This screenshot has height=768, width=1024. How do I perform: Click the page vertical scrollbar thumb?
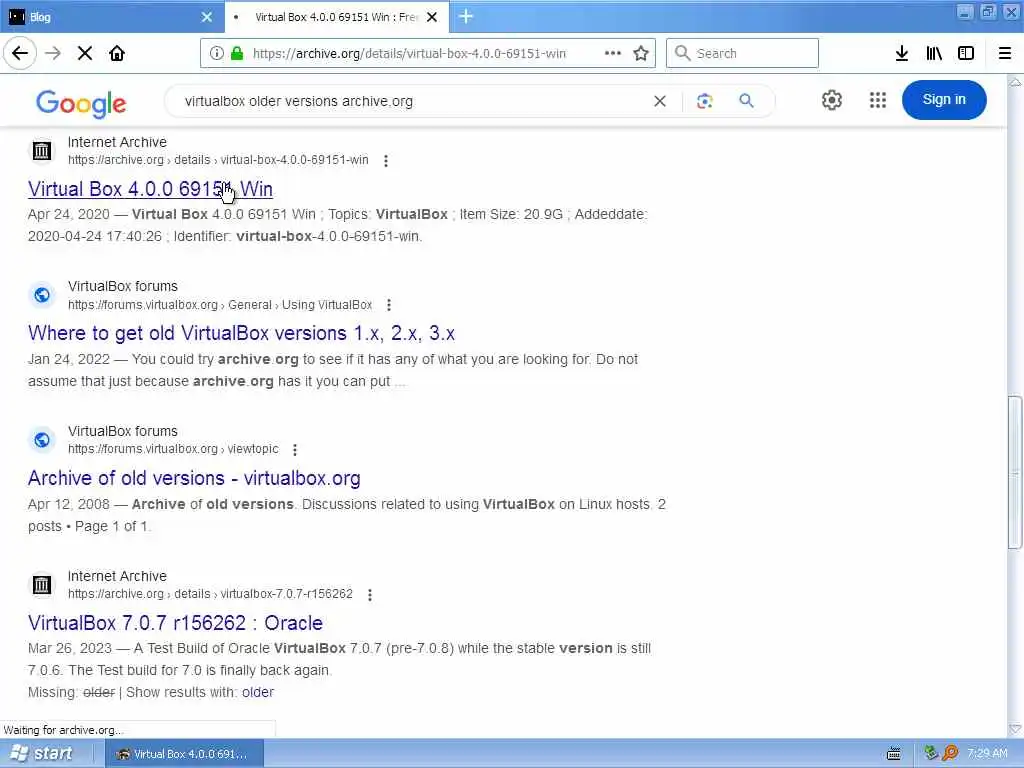coord(1014,472)
